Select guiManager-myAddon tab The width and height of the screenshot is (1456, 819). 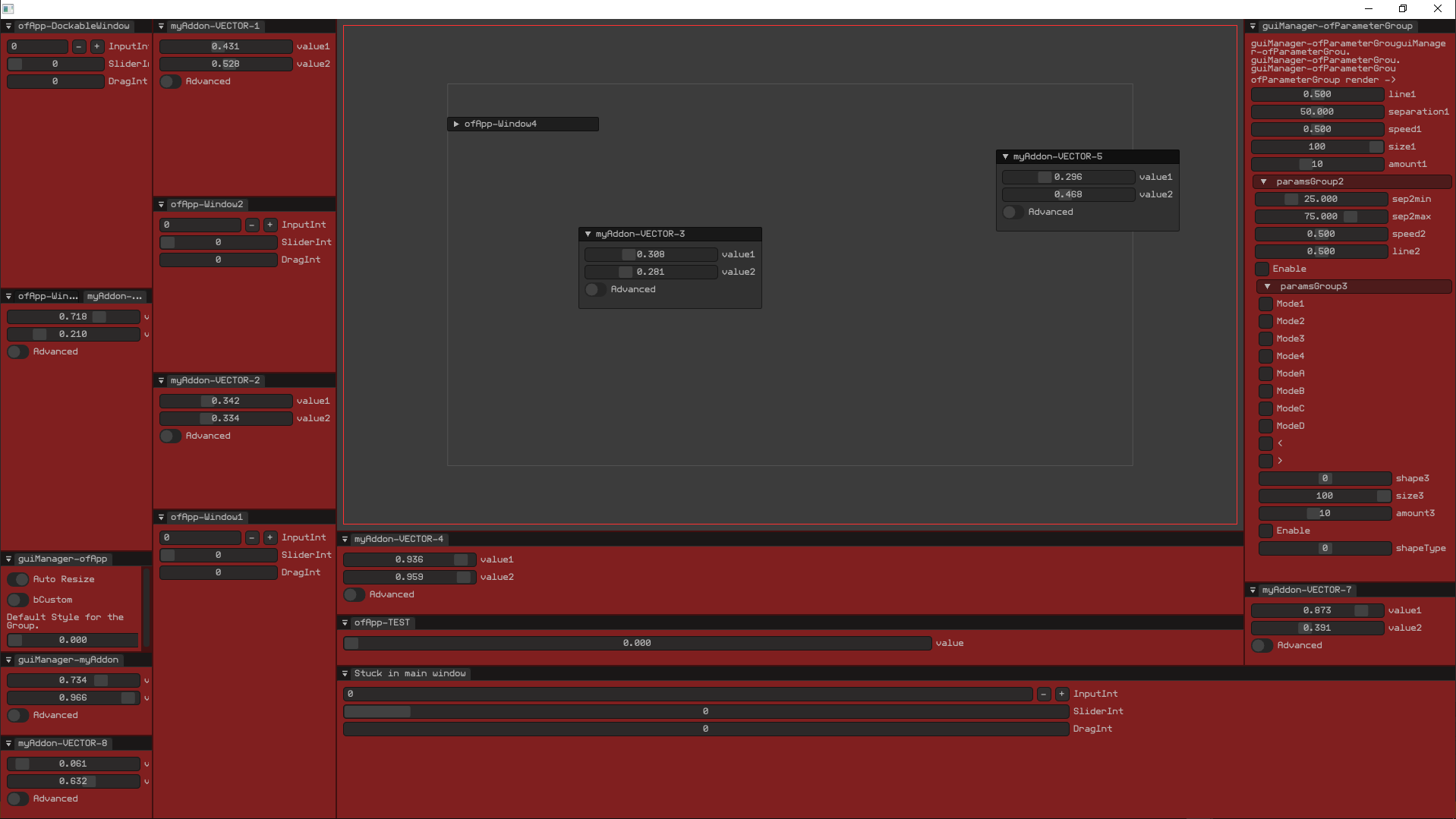[68, 660]
